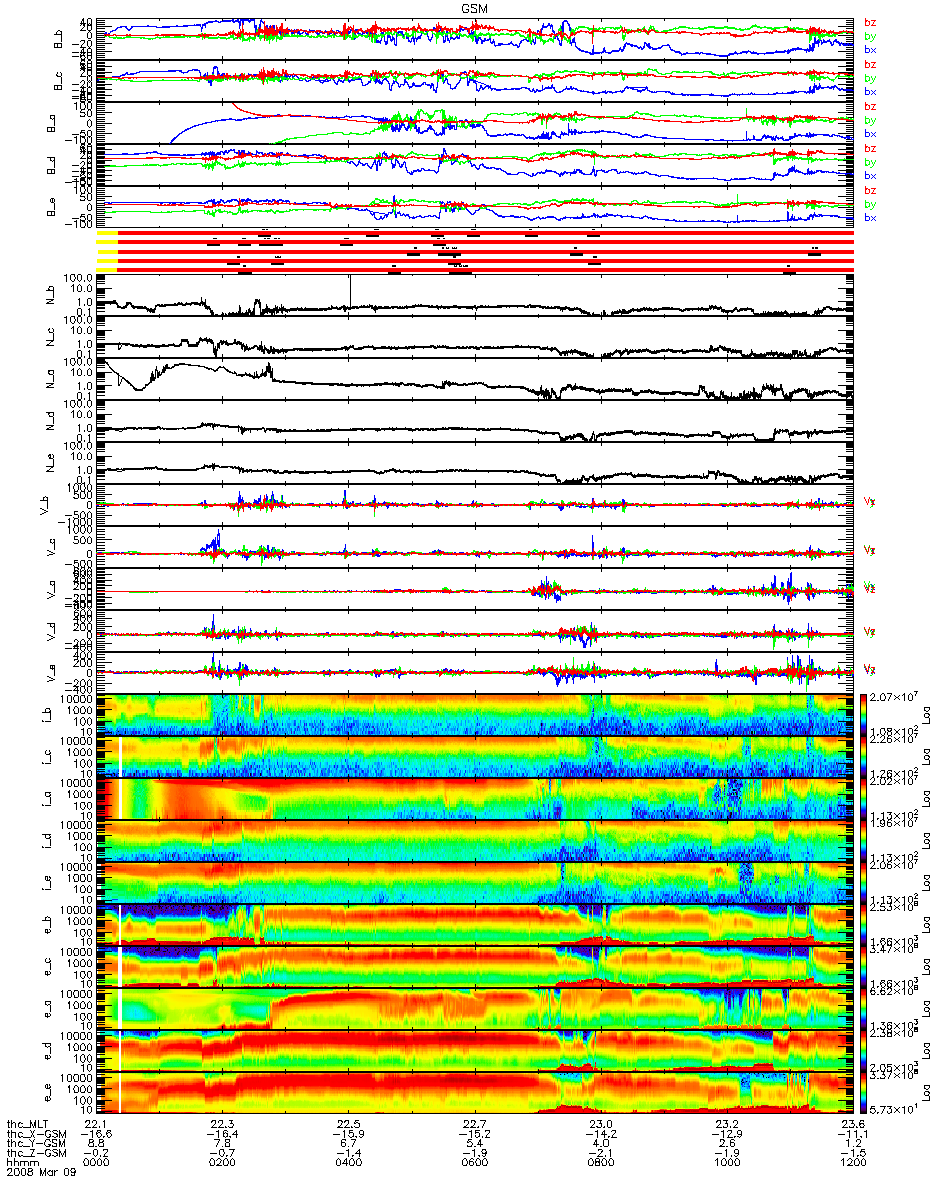Click the hhmm time axis label
This screenshot has width=930, height=1200.
[x=22, y=1163]
